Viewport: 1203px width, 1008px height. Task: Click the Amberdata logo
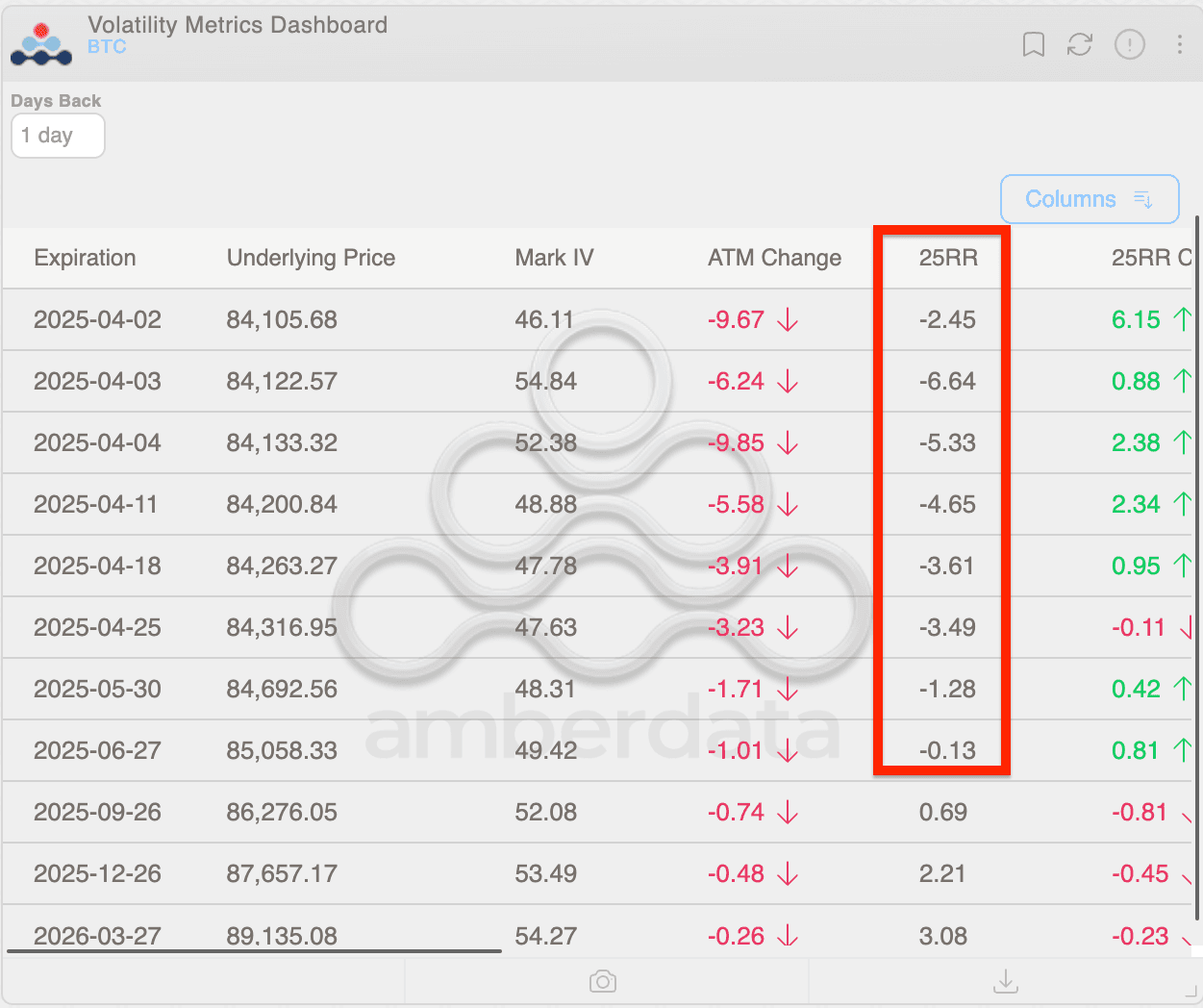point(40,42)
